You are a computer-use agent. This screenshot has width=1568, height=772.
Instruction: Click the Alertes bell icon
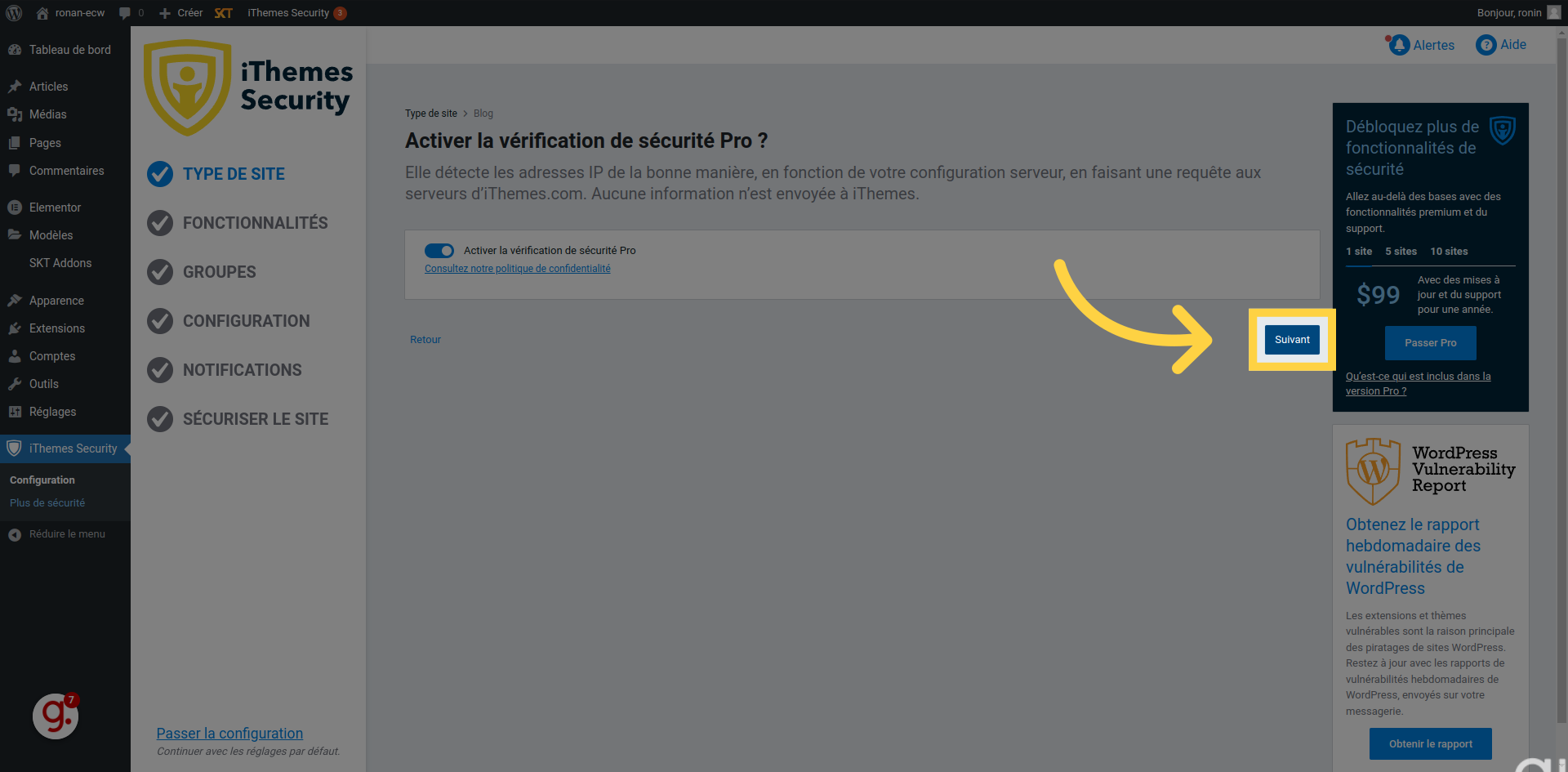(1400, 45)
